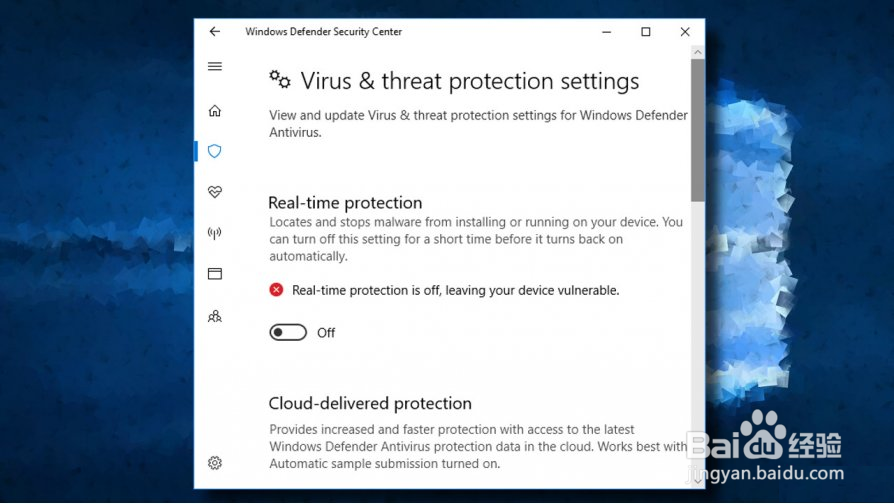This screenshot has height=504, width=894.
Task: Turn on the Real-time protection switch
Action: [x=288, y=332]
